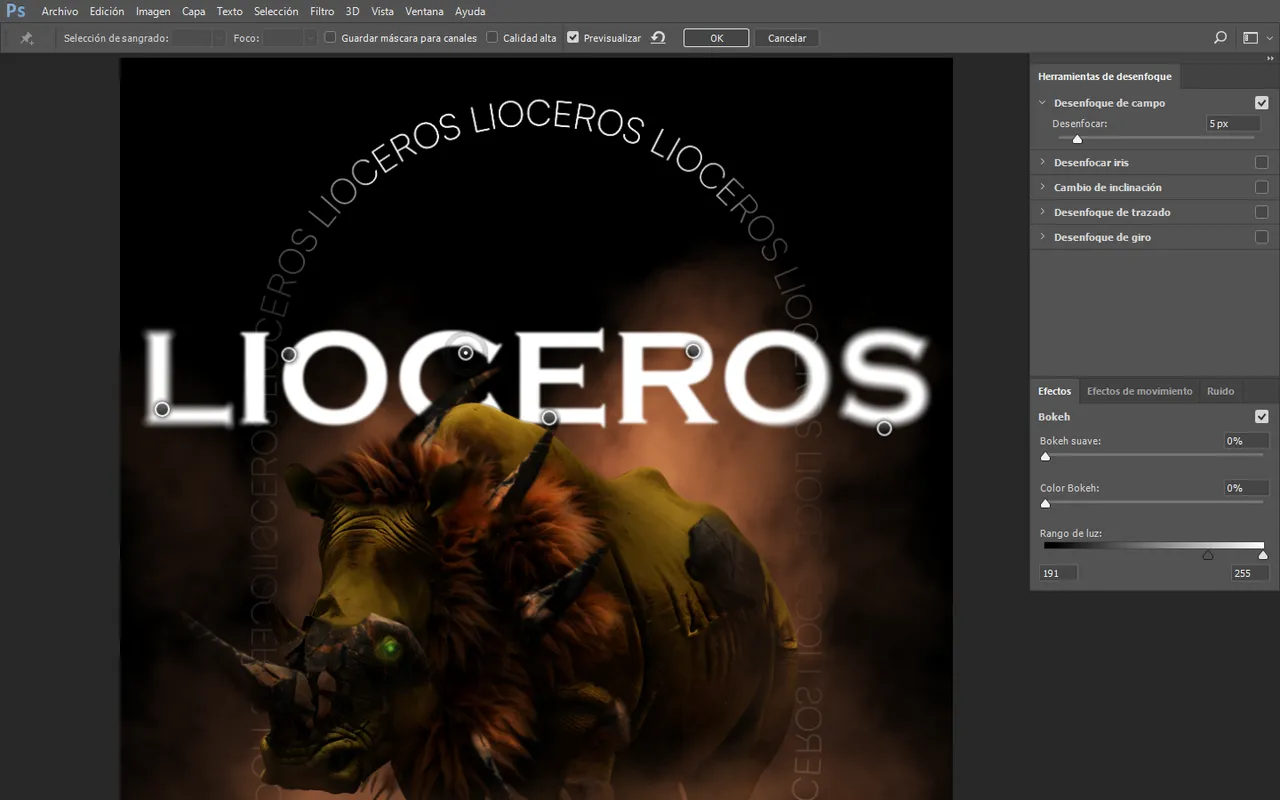The image size is (1280, 800).
Task: Expand the Desenfoque de trazado section
Action: click(1042, 212)
